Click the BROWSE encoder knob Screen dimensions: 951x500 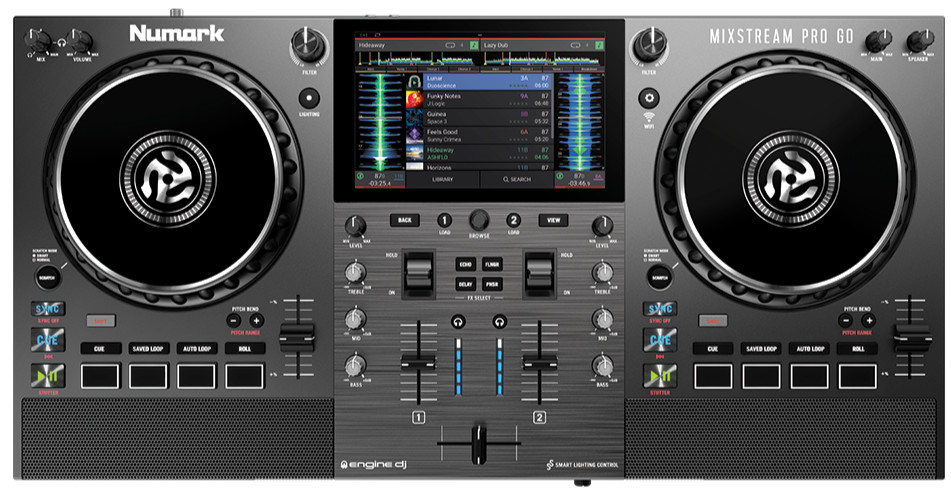479,220
